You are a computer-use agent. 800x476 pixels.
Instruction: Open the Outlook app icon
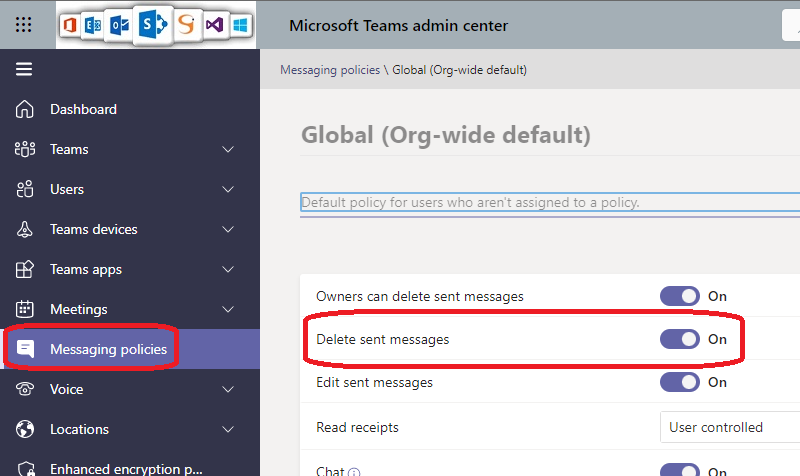[119, 24]
